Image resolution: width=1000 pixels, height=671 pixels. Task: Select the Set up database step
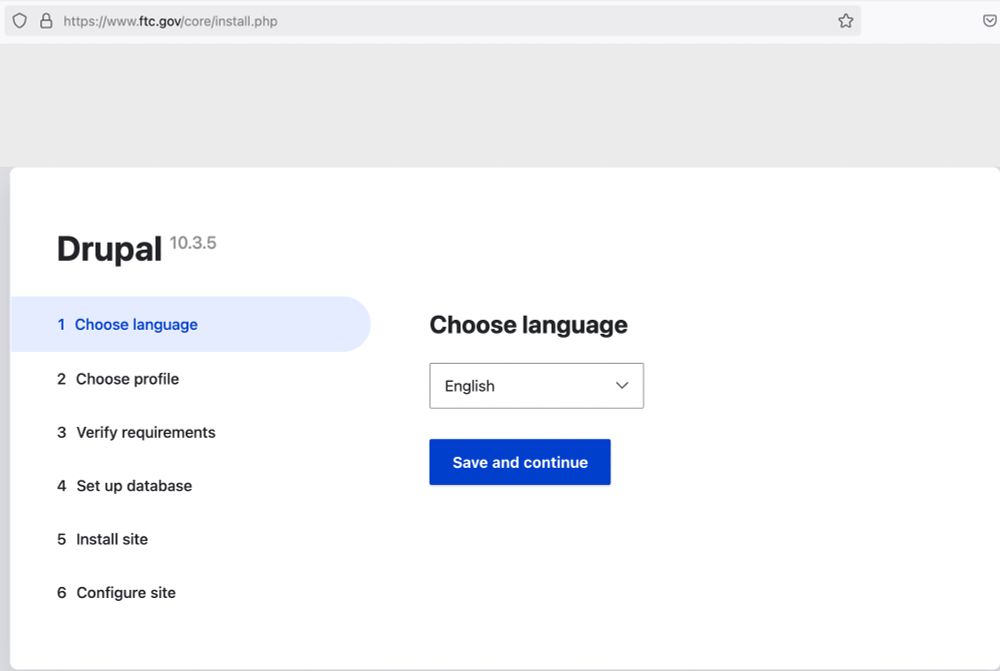coord(124,486)
